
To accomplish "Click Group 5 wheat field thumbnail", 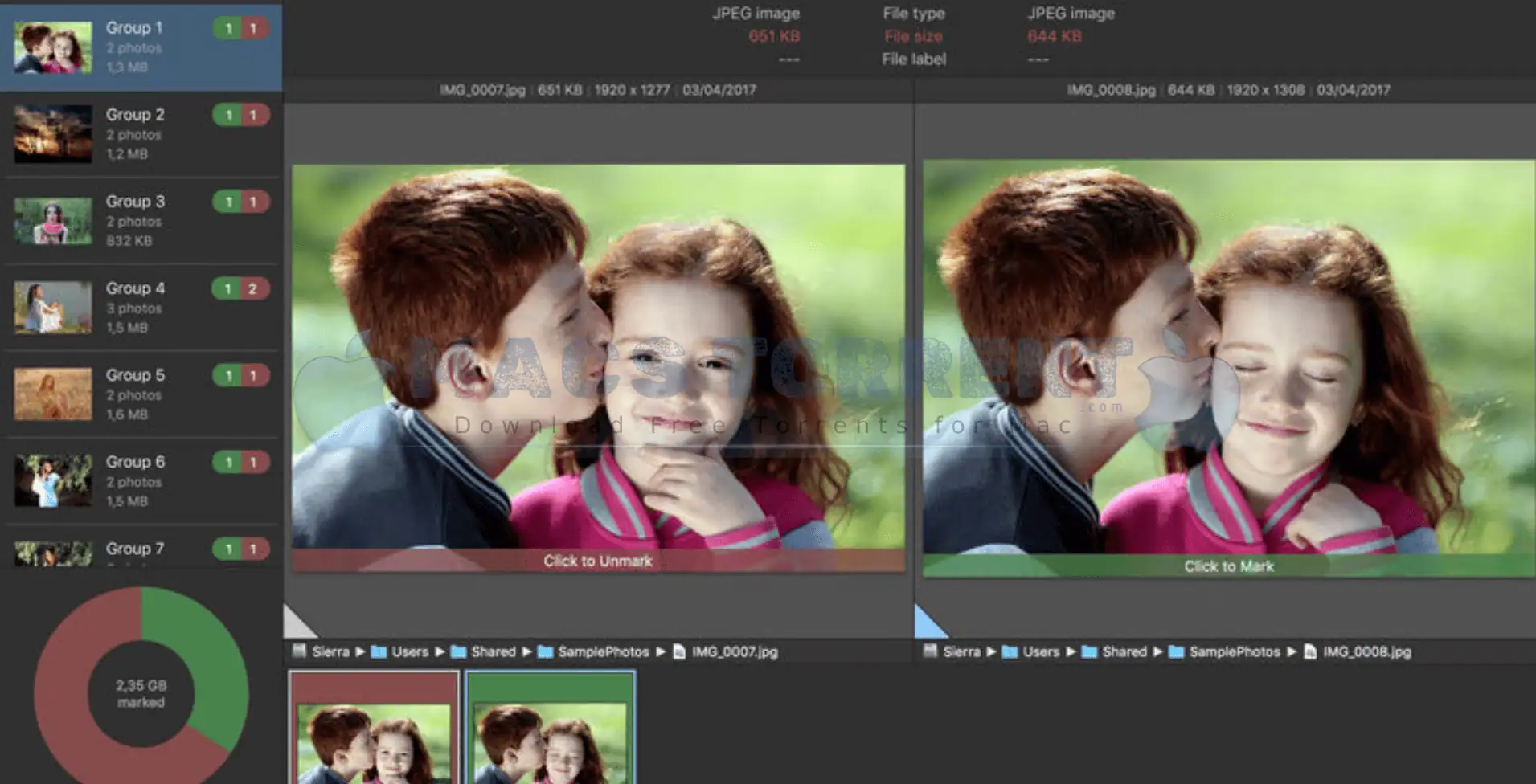I will 53,394.
